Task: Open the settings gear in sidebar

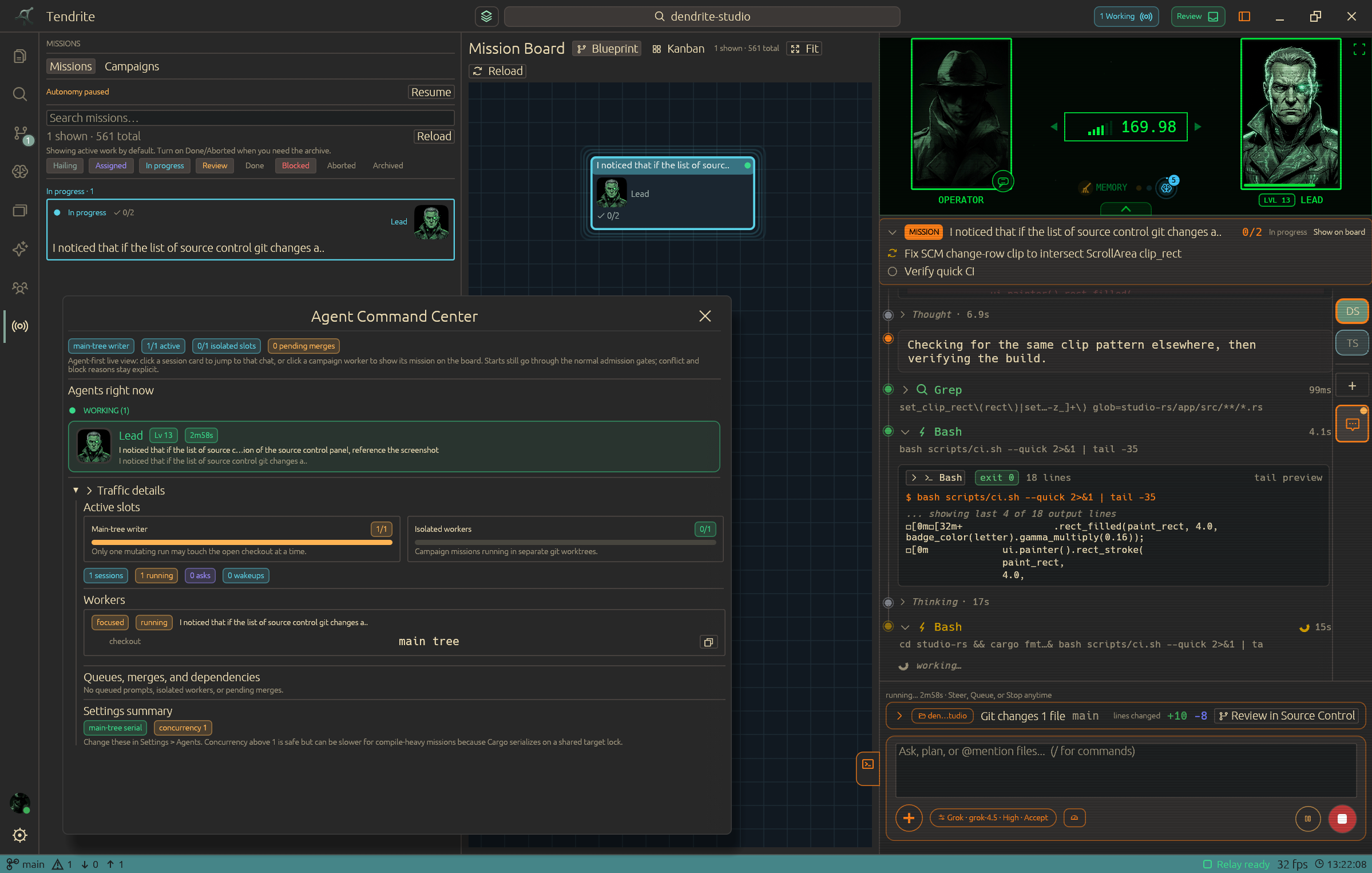Action: point(20,835)
